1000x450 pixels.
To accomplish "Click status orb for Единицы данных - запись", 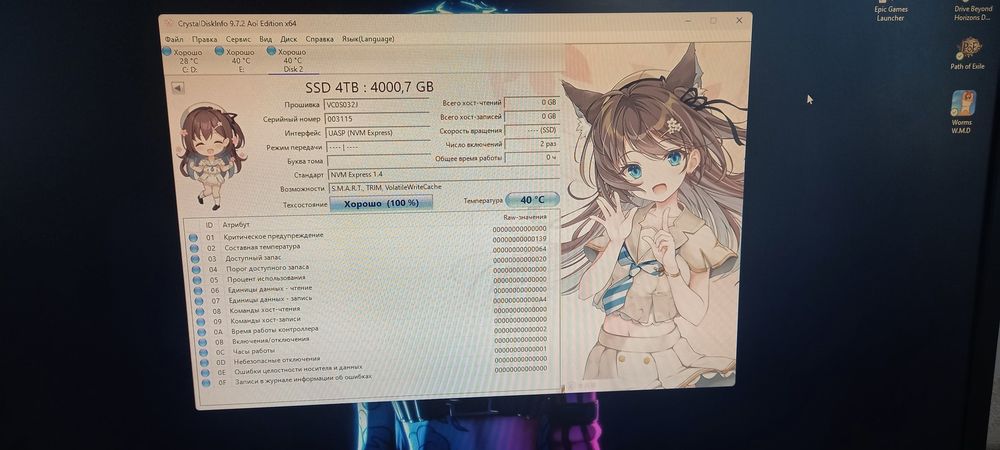I will click(198, 301).
